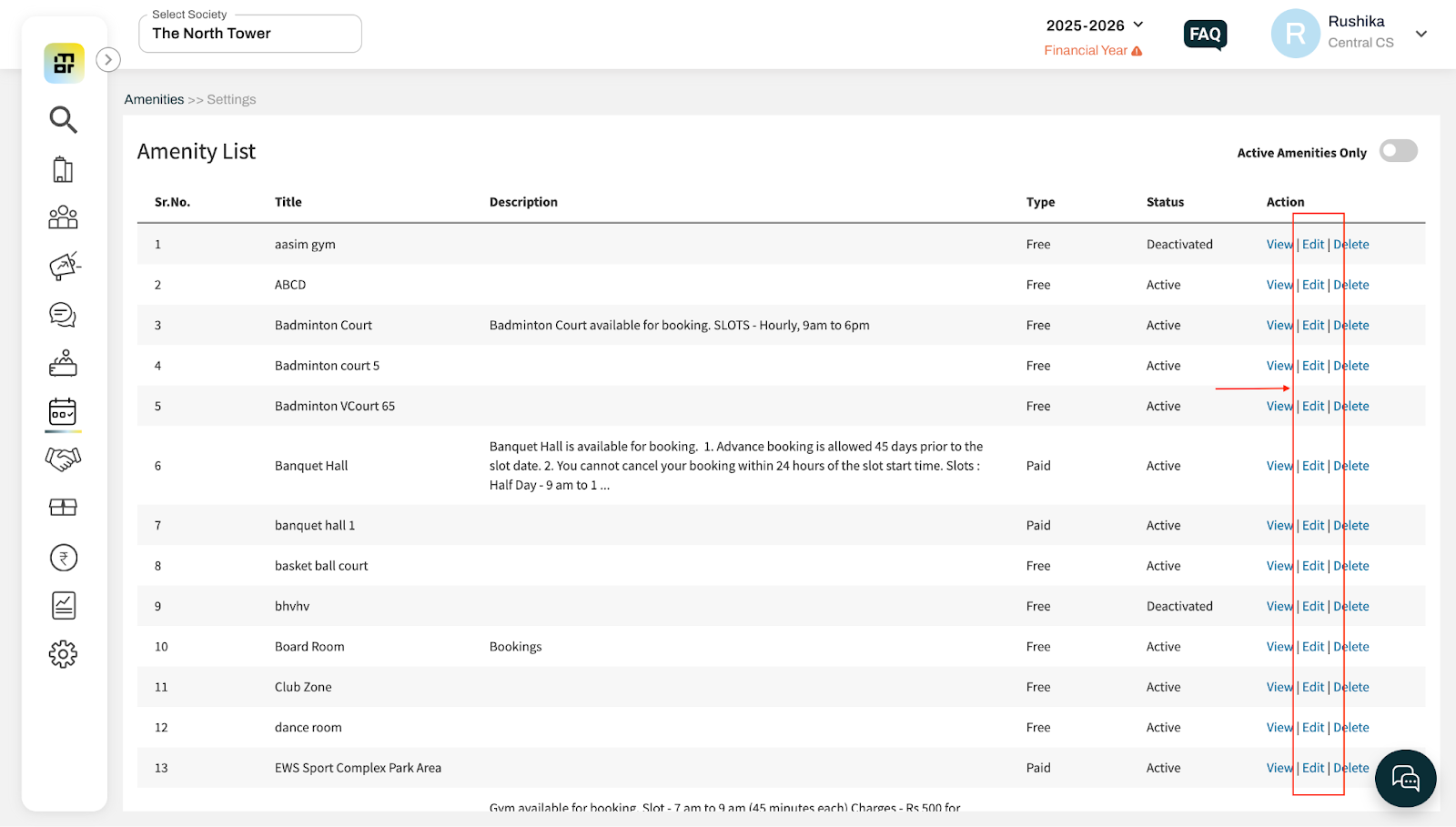Open the settings gear icon
This screenshot has width=1456, height=827.
click(63, 654)
